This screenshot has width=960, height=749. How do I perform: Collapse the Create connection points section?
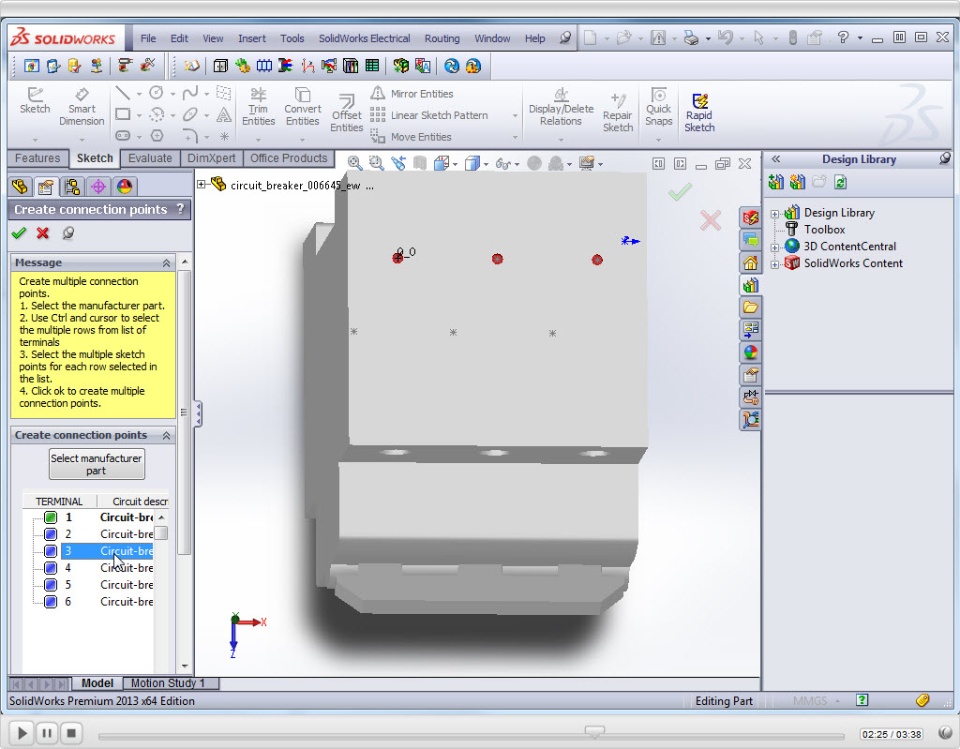point(166,435)
